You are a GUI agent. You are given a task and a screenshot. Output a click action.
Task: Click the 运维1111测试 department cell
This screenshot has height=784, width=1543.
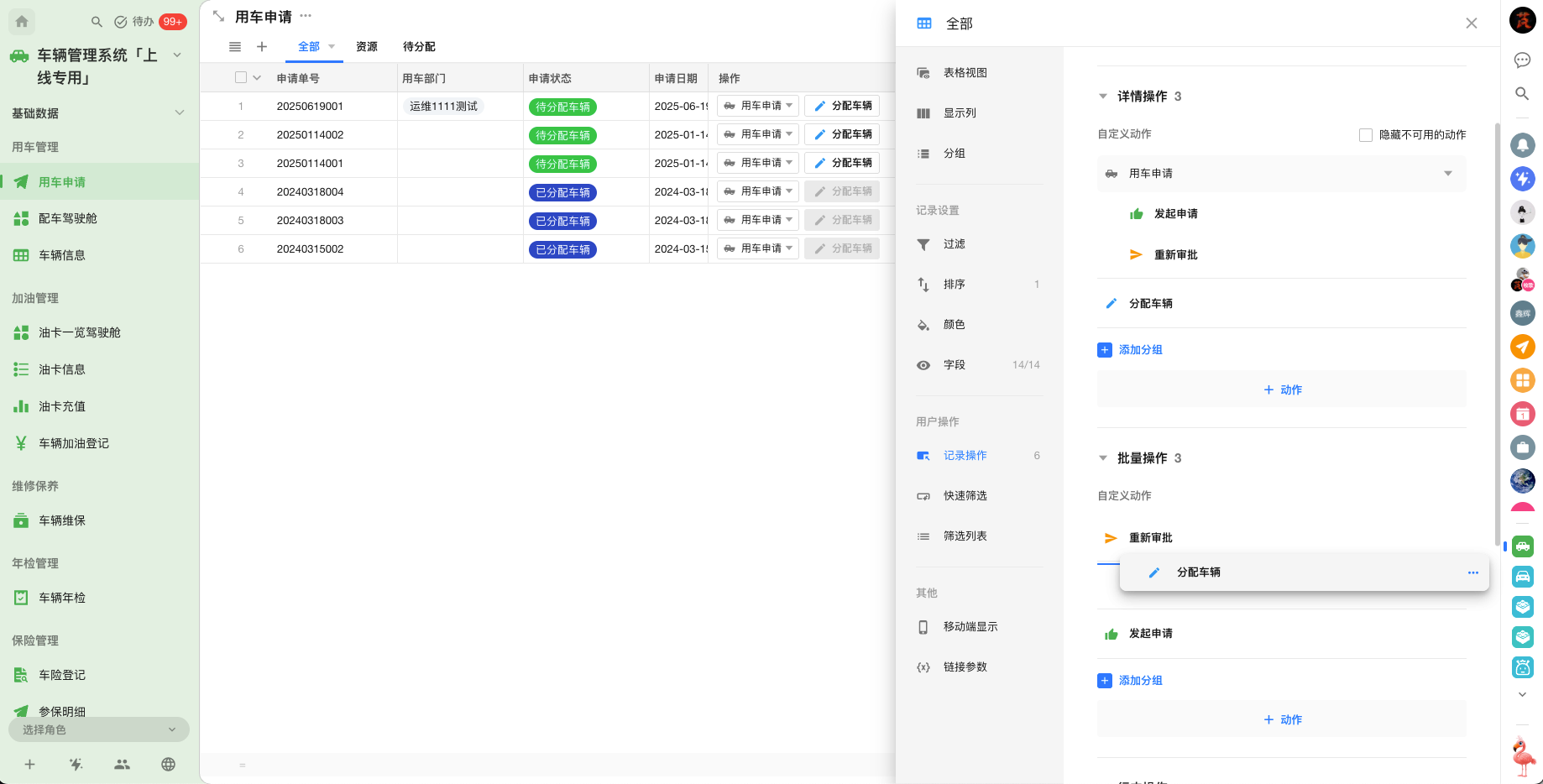443,106
